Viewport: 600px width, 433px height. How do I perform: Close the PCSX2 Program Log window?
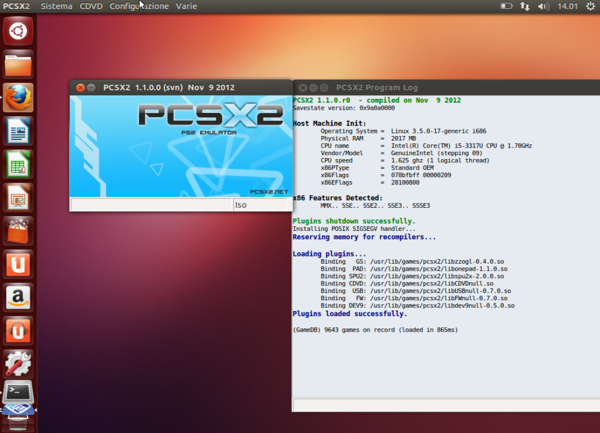(303, 88)
